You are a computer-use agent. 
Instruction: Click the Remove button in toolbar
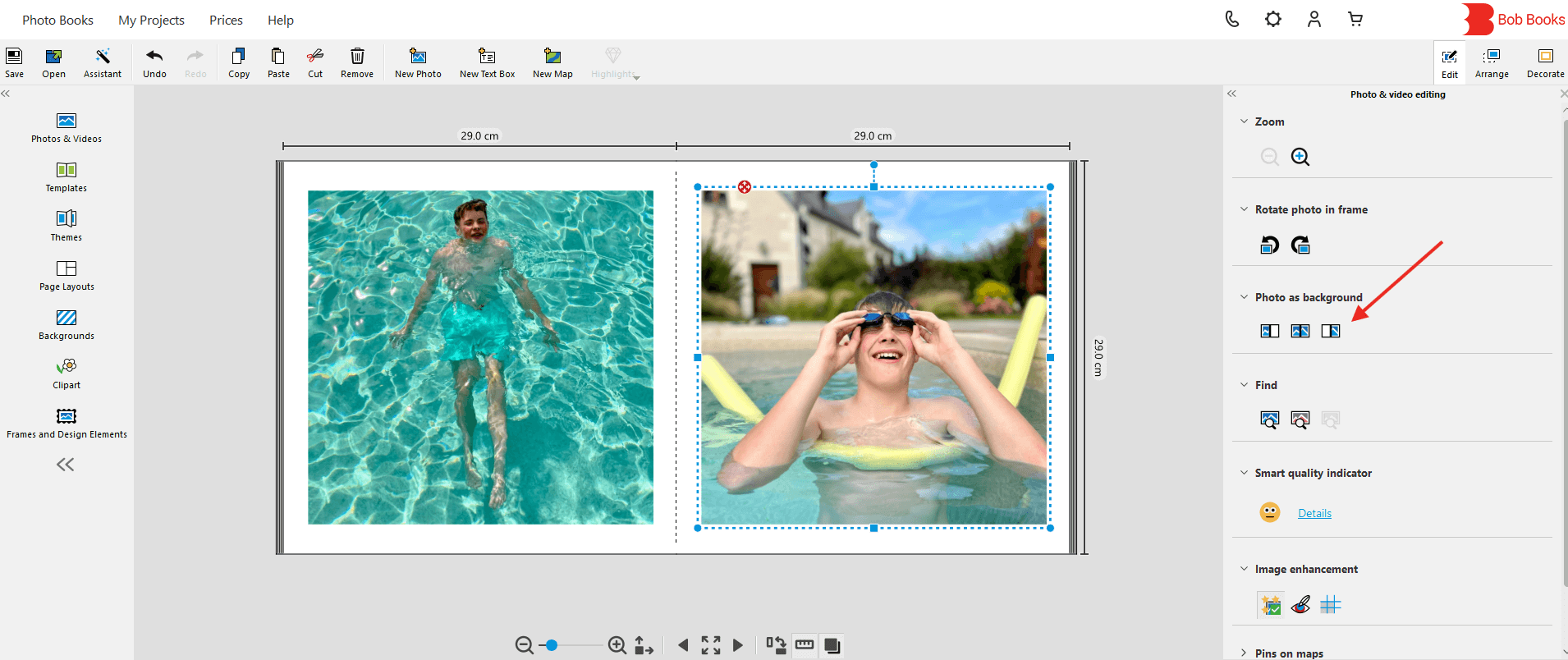[x=357, y=62]
